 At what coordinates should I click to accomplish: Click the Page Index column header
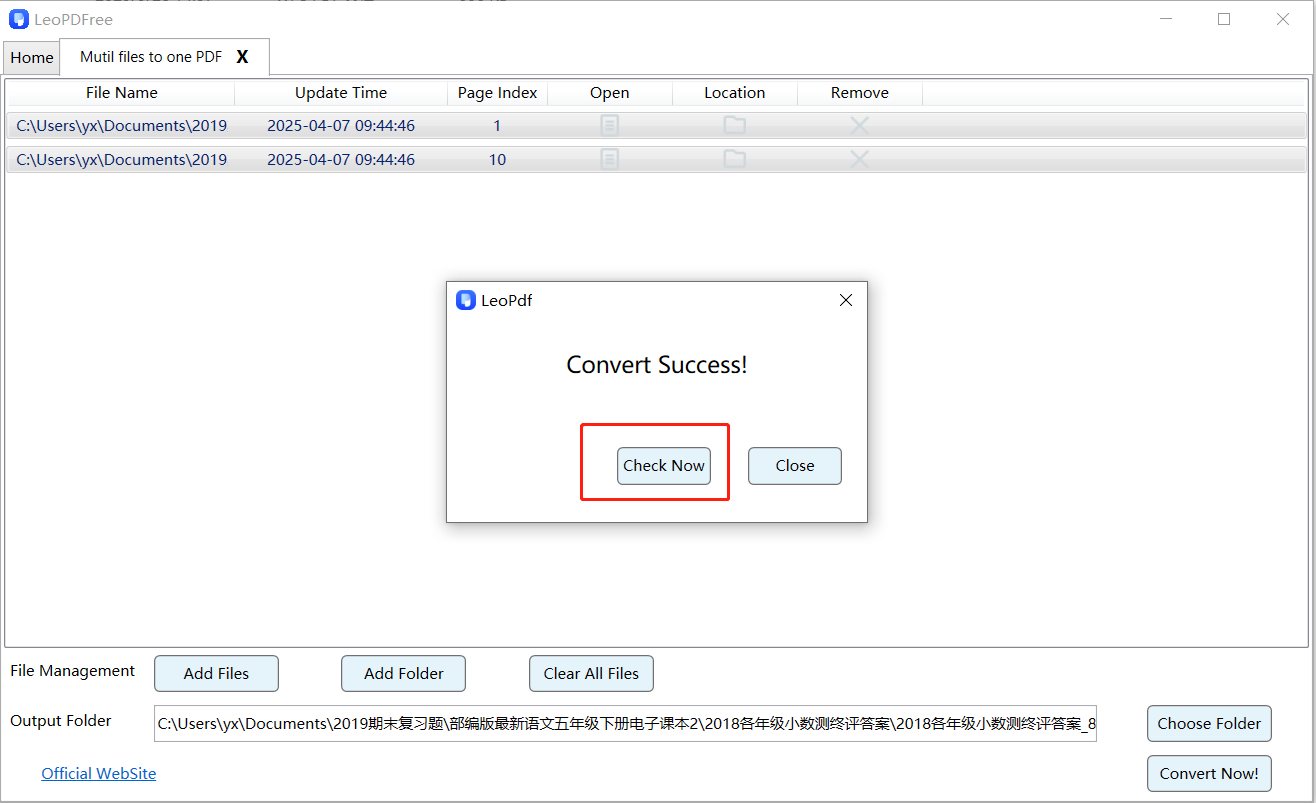(x=498, y=93)
